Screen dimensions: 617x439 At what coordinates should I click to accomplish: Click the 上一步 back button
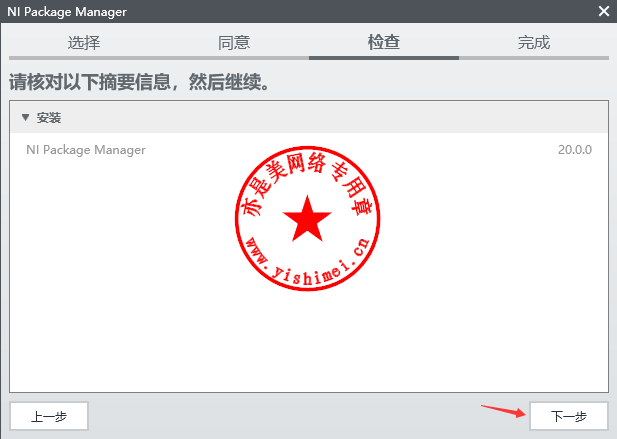click(49, 416)
